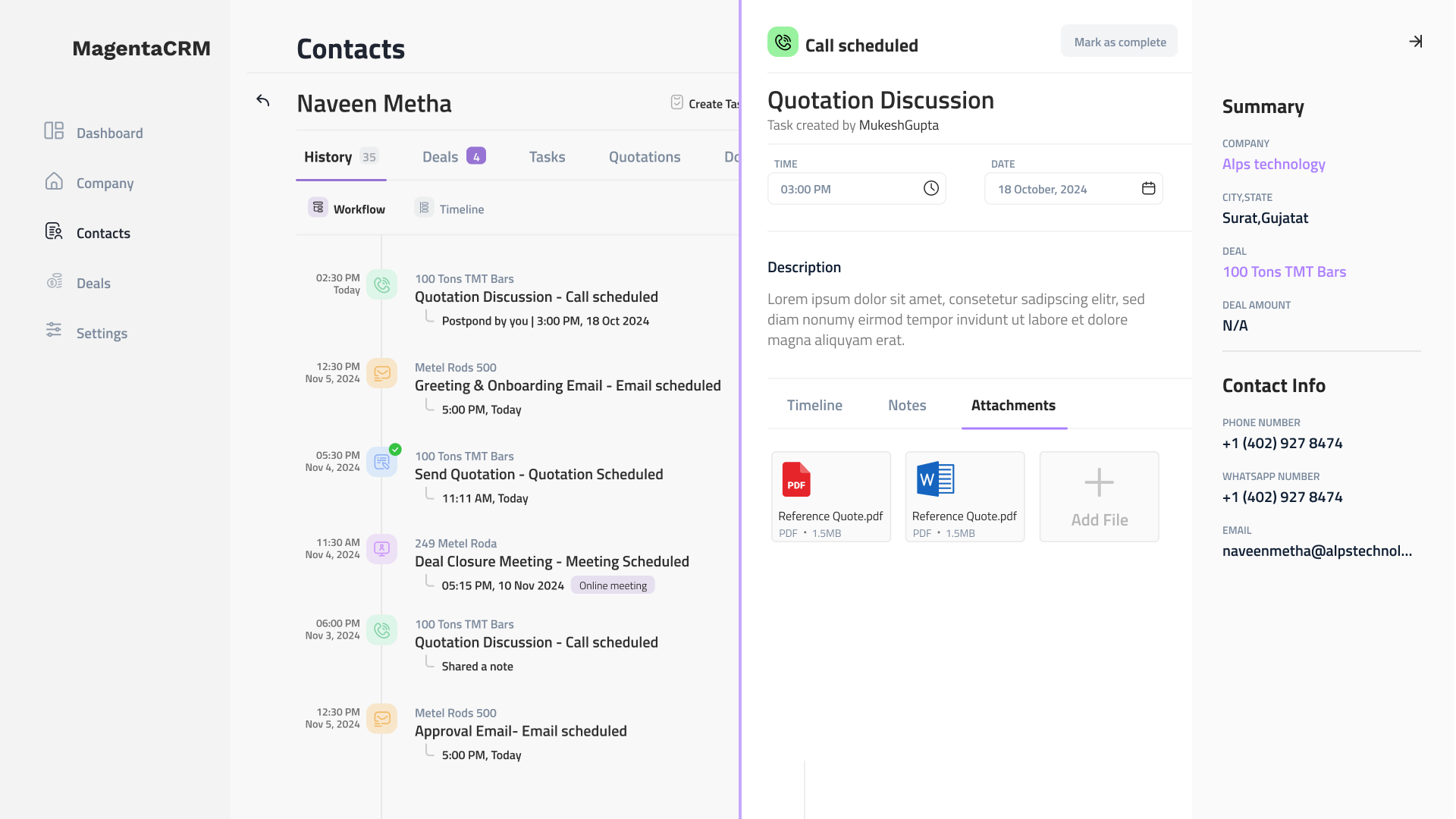Click the green call icon at 02:30 PM
Screen dimensions: 1456x819
pos(382,285)
